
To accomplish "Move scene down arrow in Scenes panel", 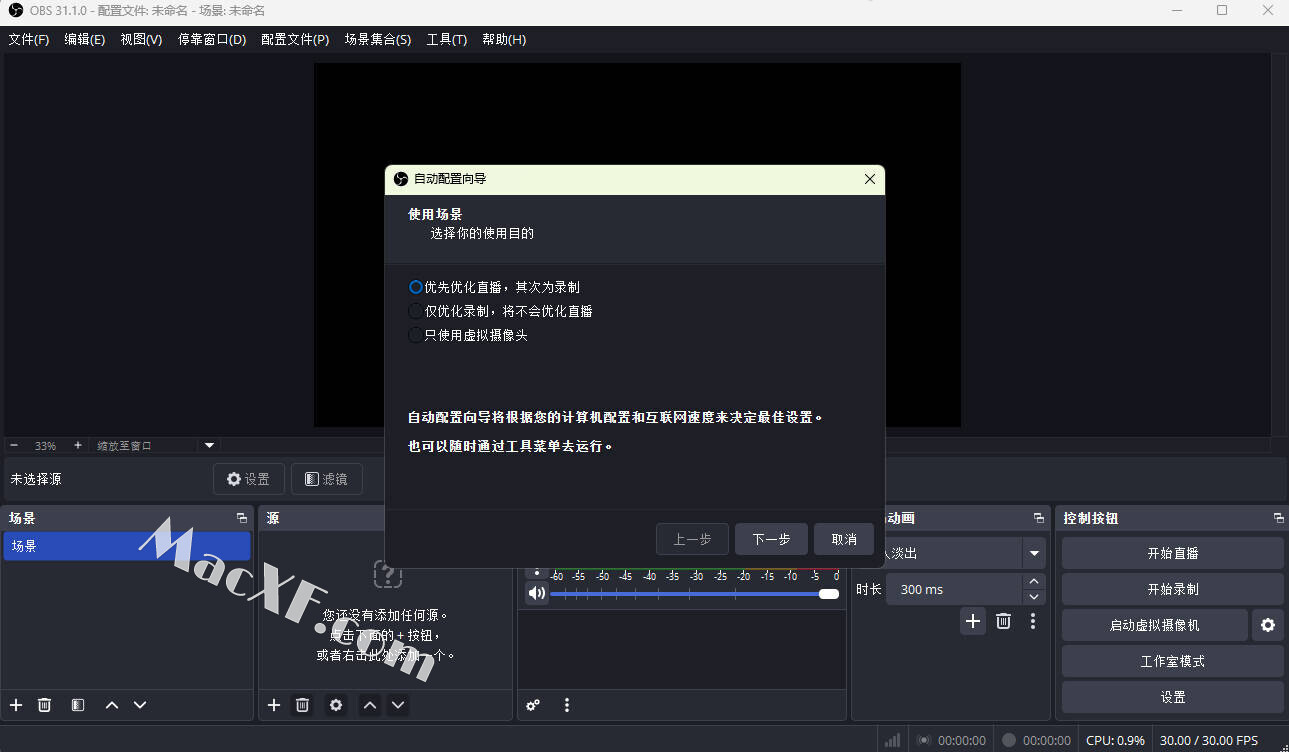I will tap(140, 705).
